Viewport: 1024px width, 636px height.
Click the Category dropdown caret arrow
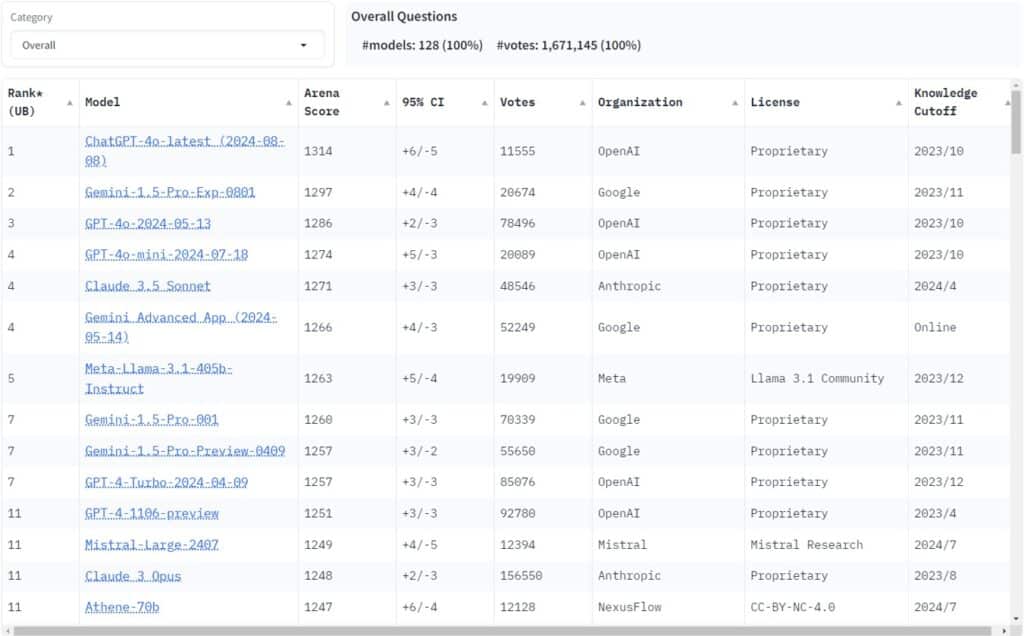coord(304,45)
